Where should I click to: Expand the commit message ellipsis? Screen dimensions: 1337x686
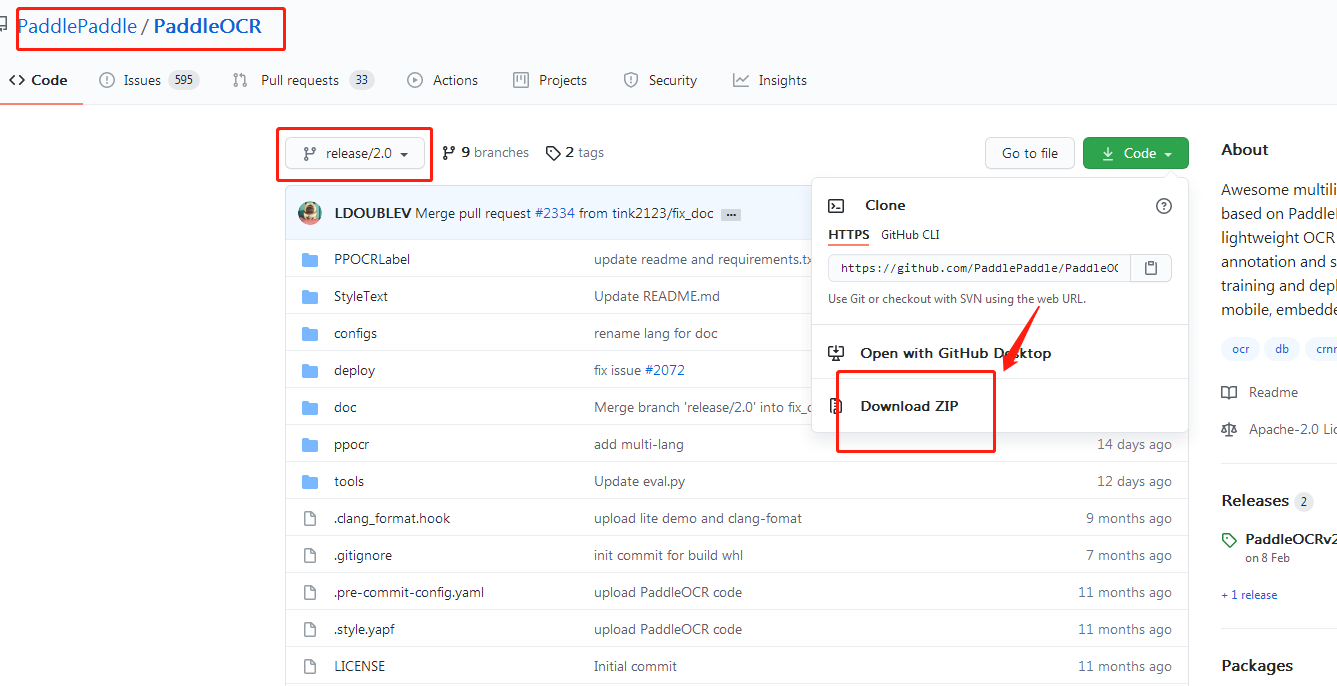point(731,214)
